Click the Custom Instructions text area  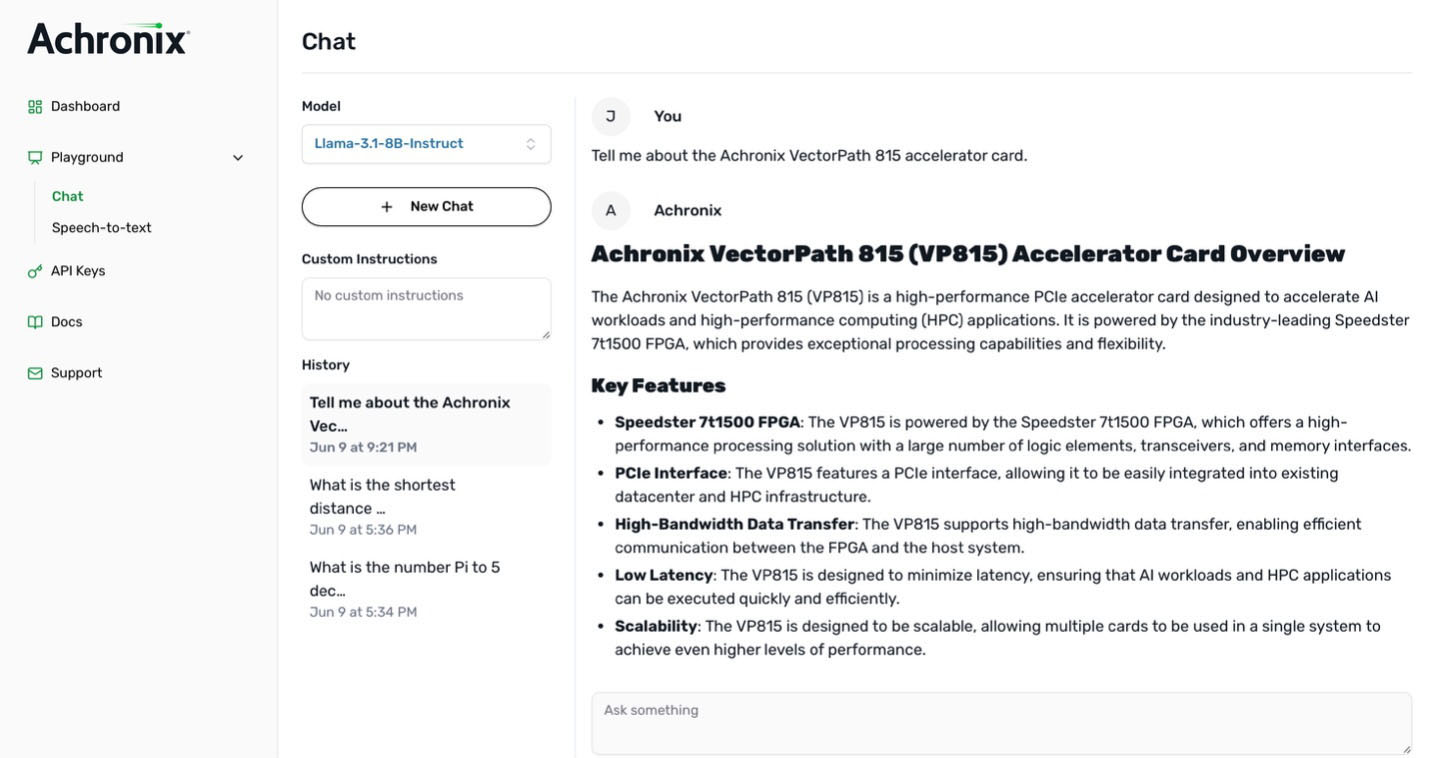point(426,309)
